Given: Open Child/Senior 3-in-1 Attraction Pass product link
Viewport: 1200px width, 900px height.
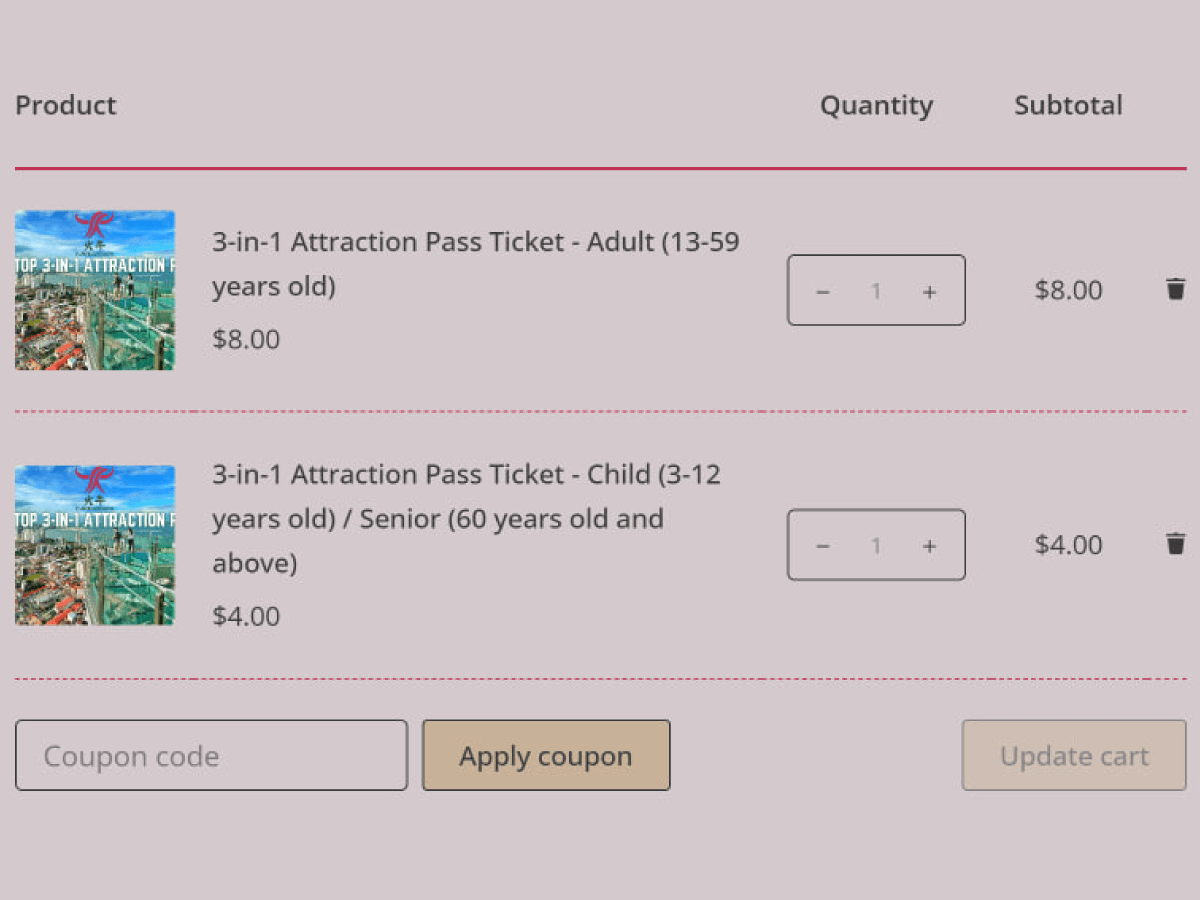Looking at the screenshot, I should pos(466,518).
